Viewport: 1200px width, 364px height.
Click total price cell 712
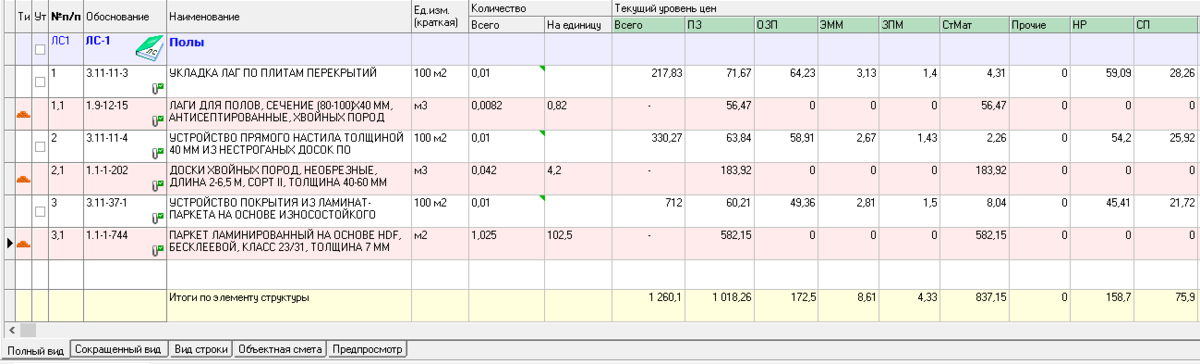click(648, 210)
